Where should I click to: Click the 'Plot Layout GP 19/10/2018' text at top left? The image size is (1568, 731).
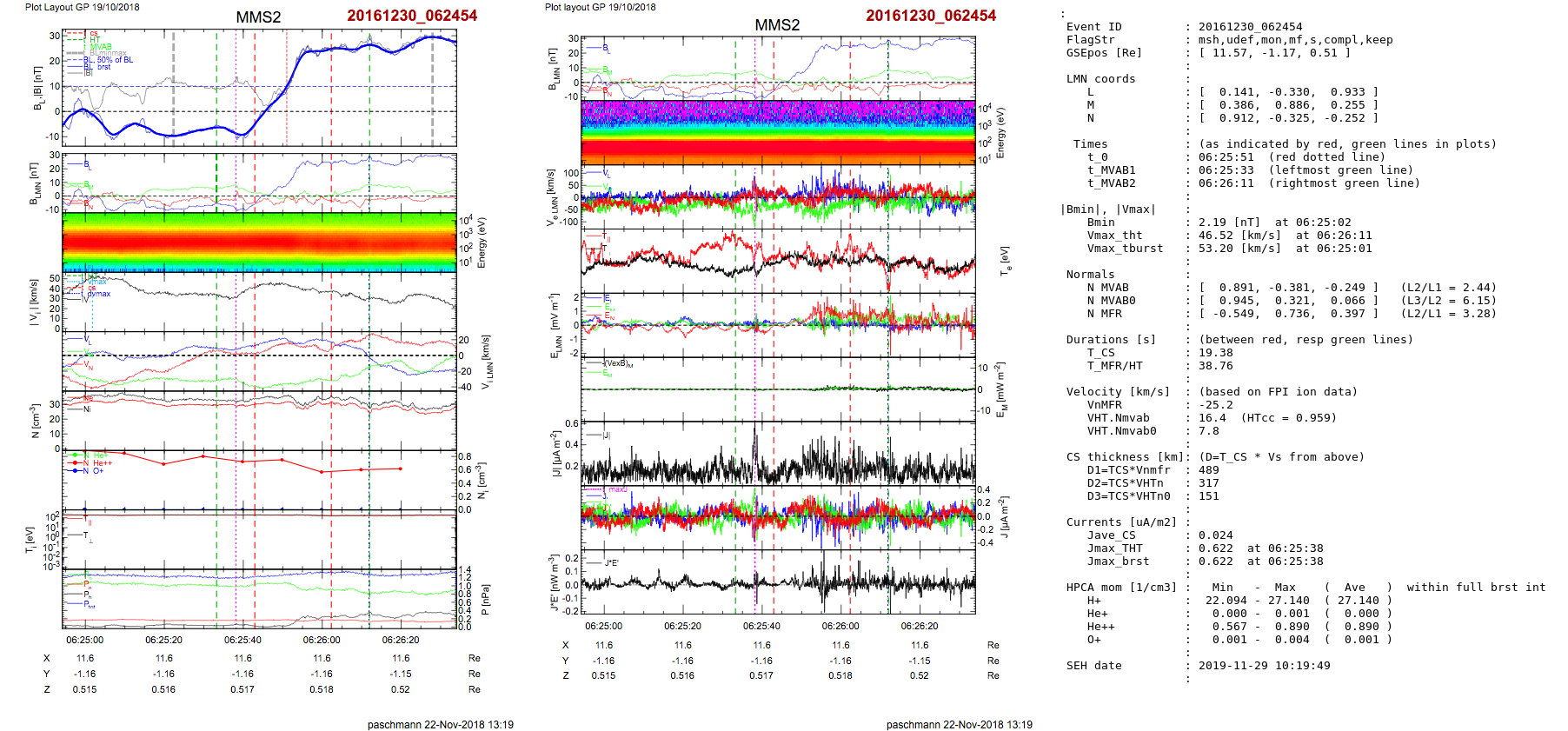click(x=82, y=7)
